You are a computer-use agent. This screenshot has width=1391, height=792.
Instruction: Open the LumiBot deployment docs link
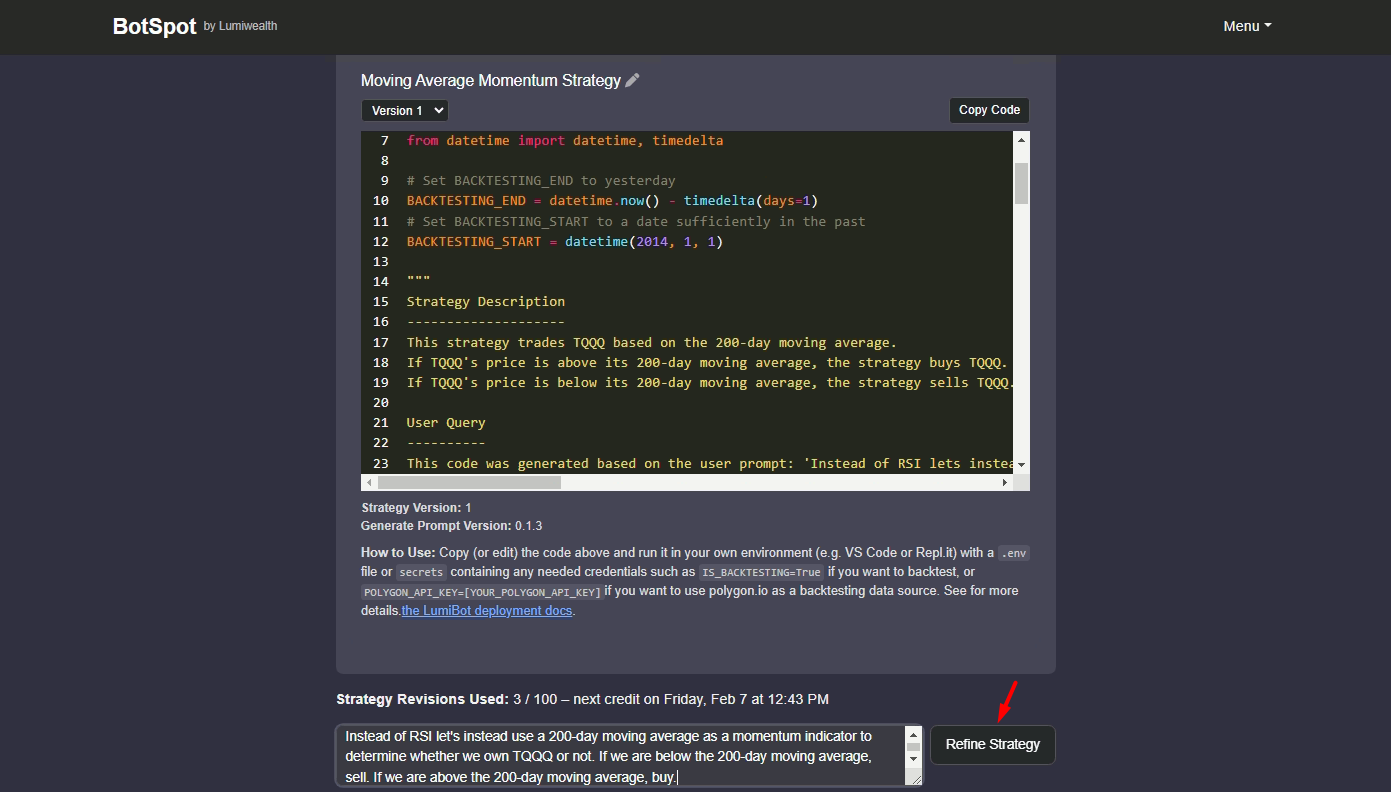click(487, 610)
